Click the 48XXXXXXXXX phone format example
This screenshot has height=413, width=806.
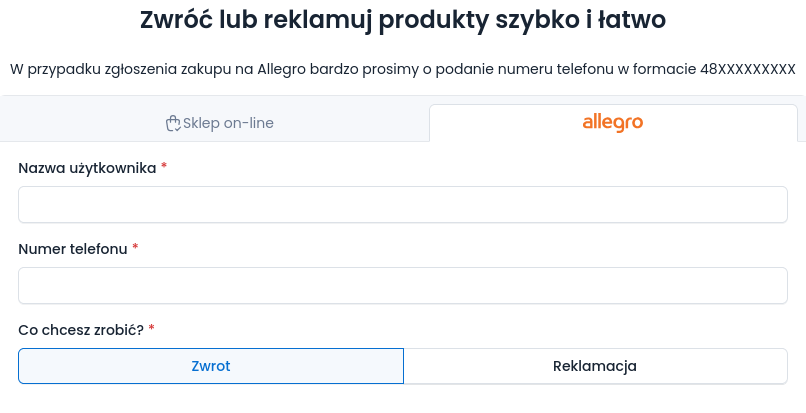click(x=747, y=69)
